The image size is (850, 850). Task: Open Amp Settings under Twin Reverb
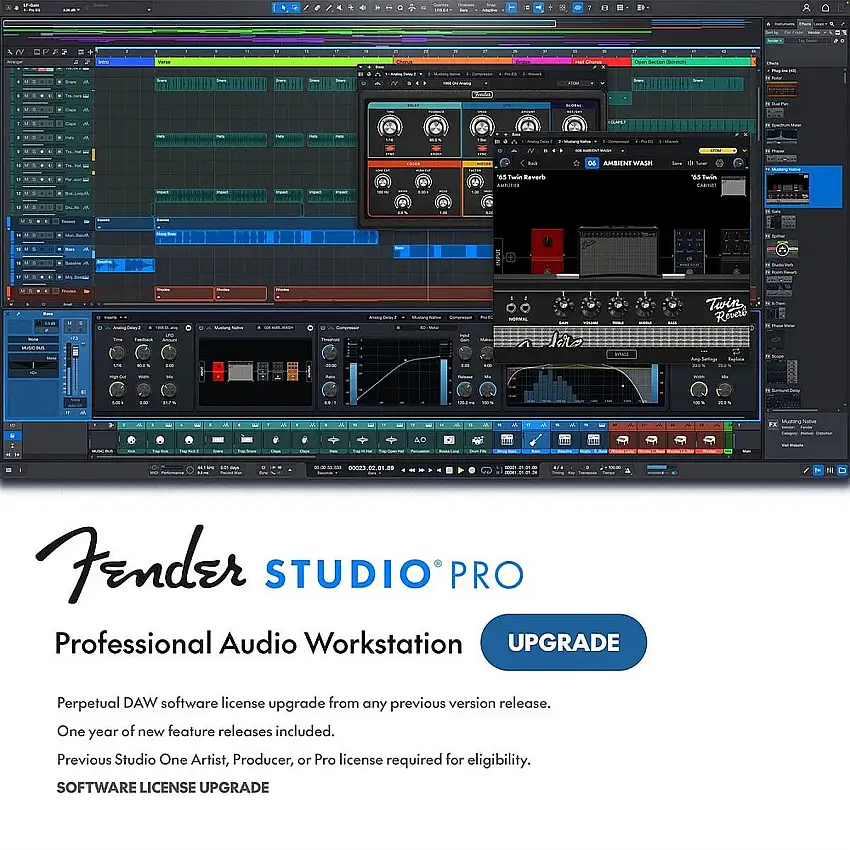point(704,356)
